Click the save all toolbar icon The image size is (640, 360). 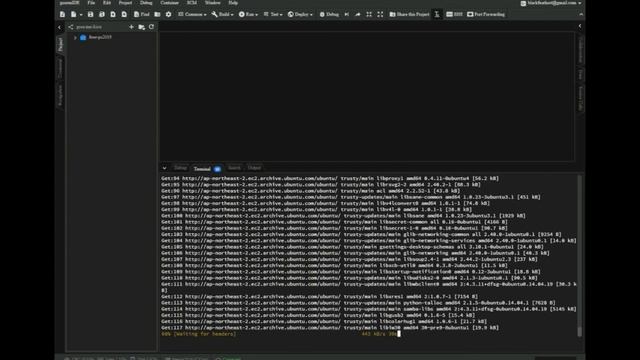(102, 14)
